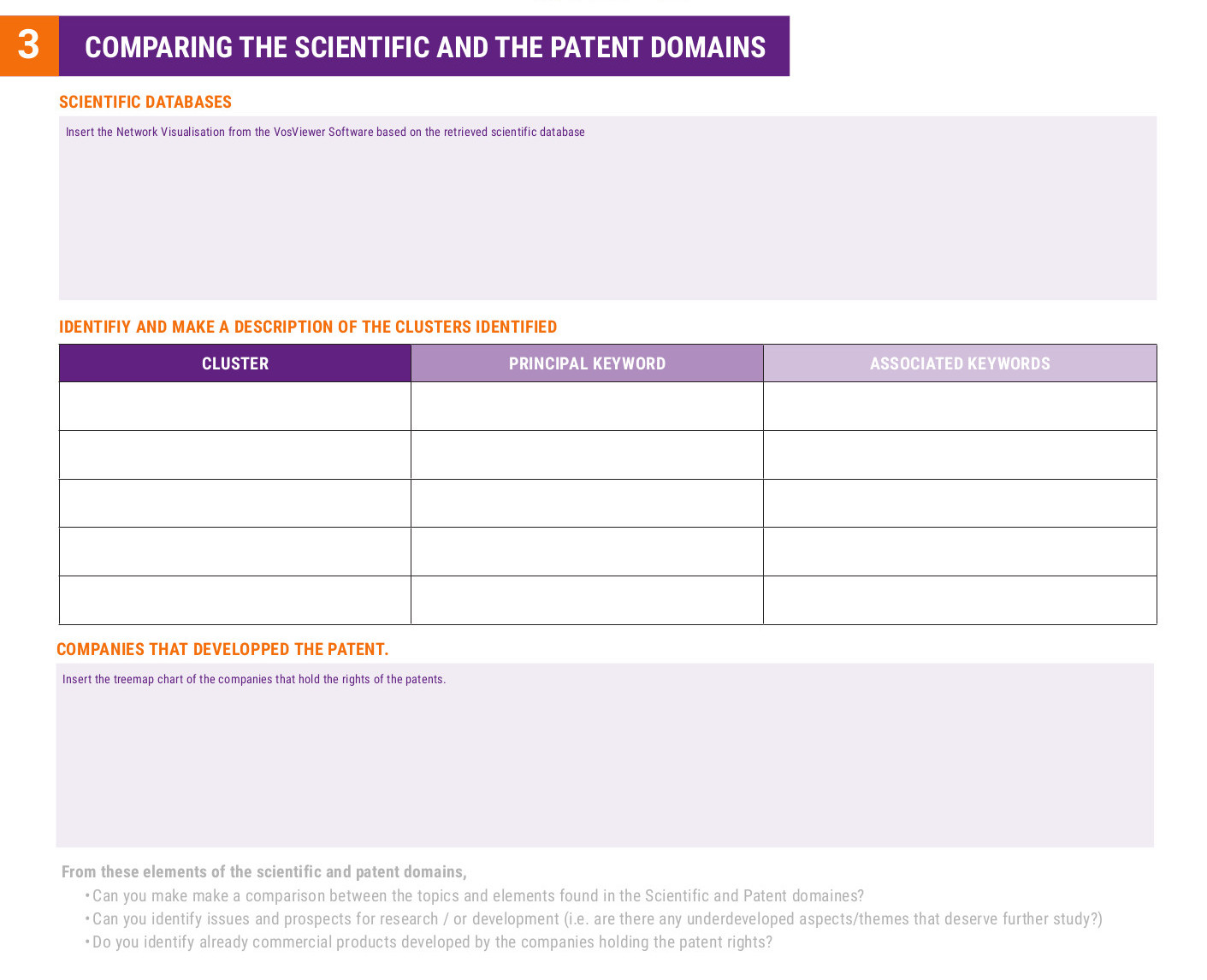Click the 'From these elements' intro line

point(263,872)
